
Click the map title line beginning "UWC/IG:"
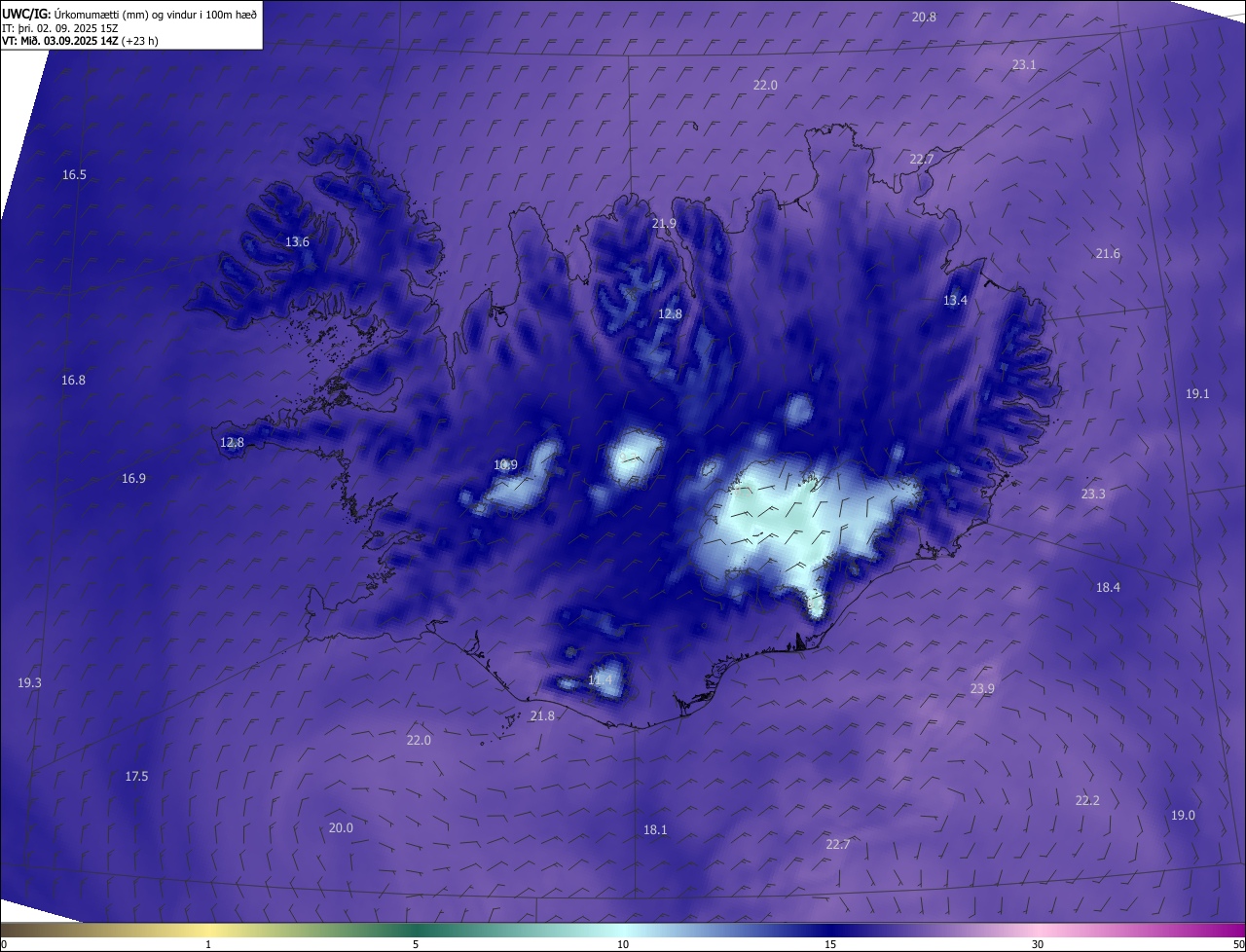coord(129,13)
